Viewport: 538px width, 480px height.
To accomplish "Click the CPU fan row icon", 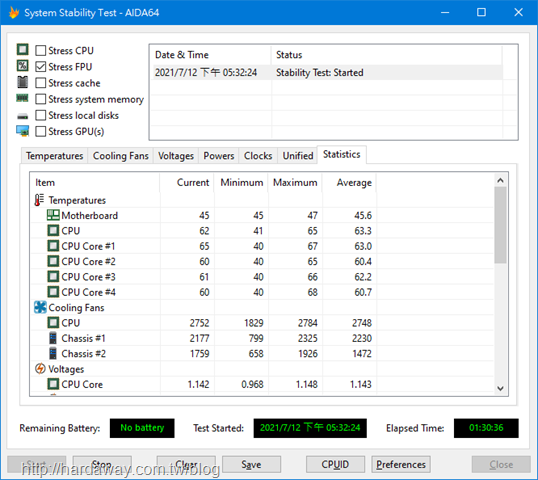I will coord(53,323).
